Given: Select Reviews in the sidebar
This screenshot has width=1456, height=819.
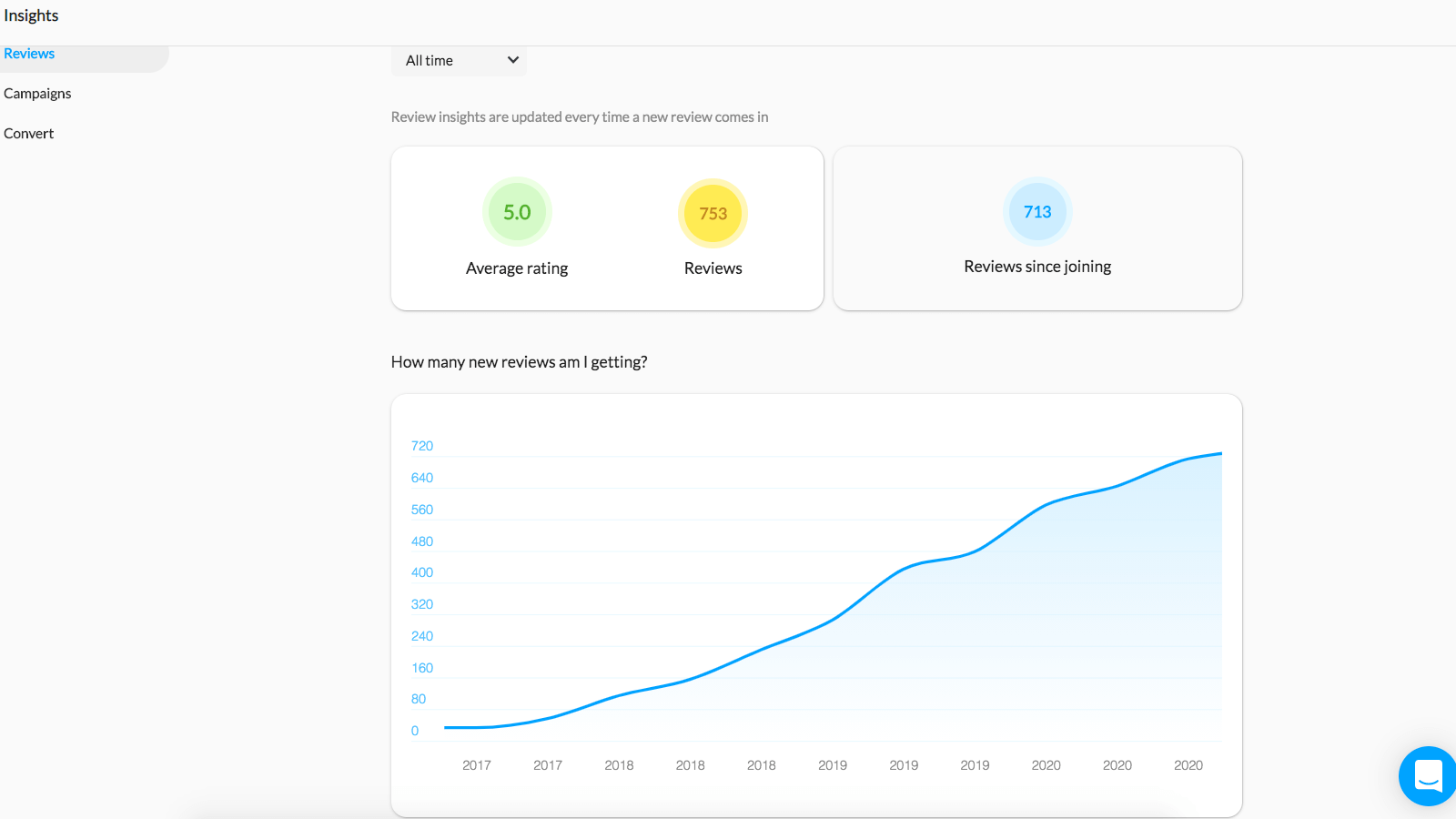Looking at the screenshot, I should pyautogui.click(x=29, y=54).
